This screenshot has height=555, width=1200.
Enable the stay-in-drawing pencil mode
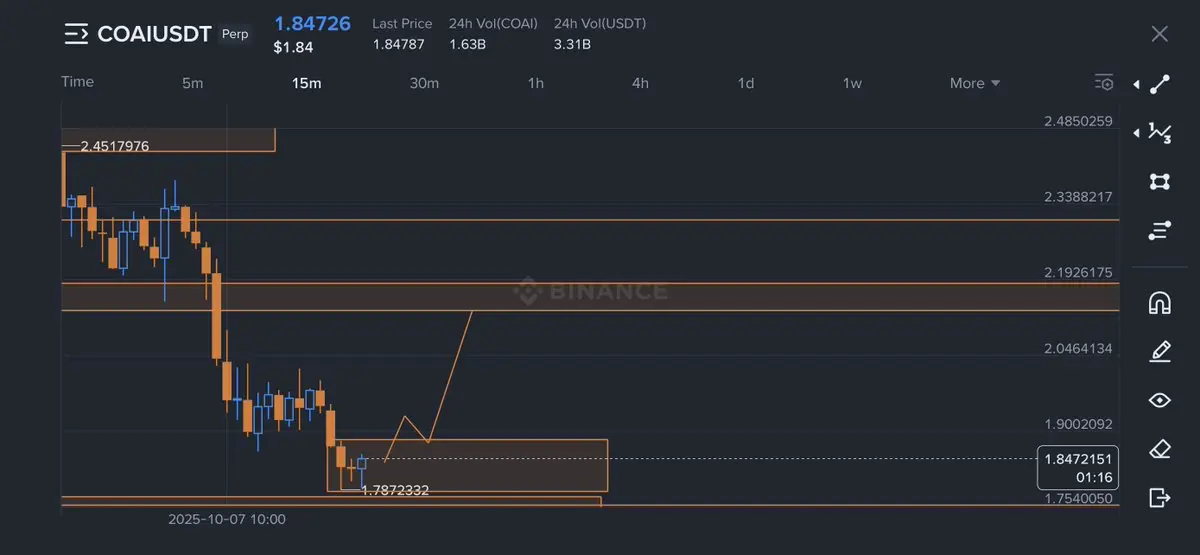point(1160,351)
